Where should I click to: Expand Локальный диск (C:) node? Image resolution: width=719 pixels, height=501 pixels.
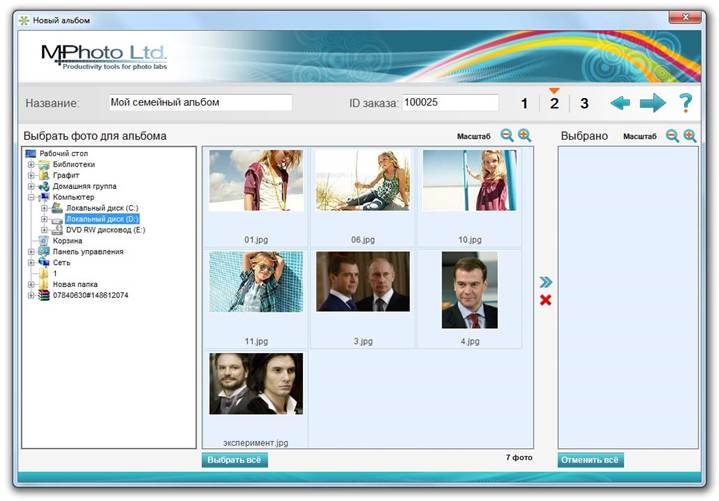click(x=44, y=208)
